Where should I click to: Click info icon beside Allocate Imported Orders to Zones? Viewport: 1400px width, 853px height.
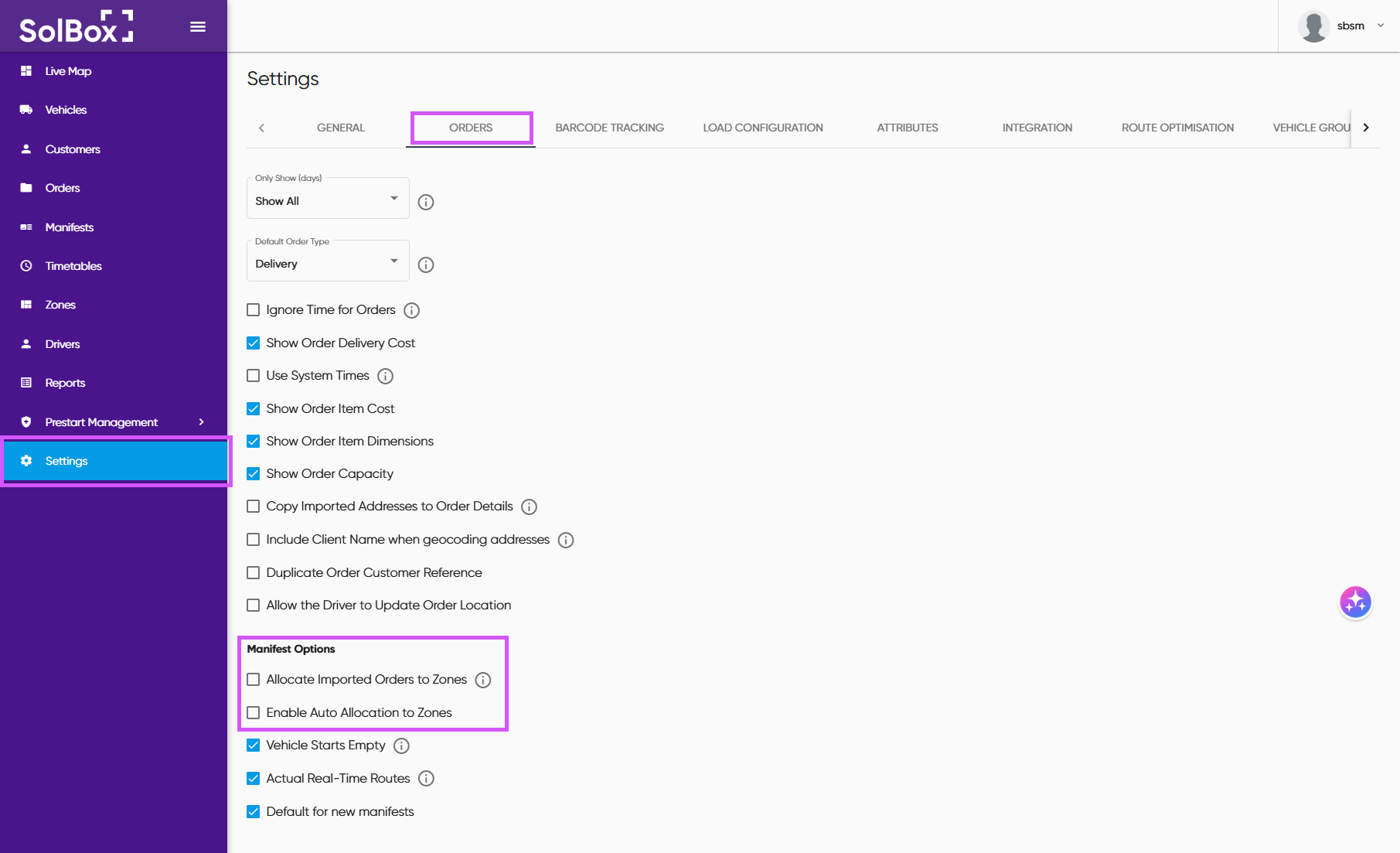[x=483, y=681]
